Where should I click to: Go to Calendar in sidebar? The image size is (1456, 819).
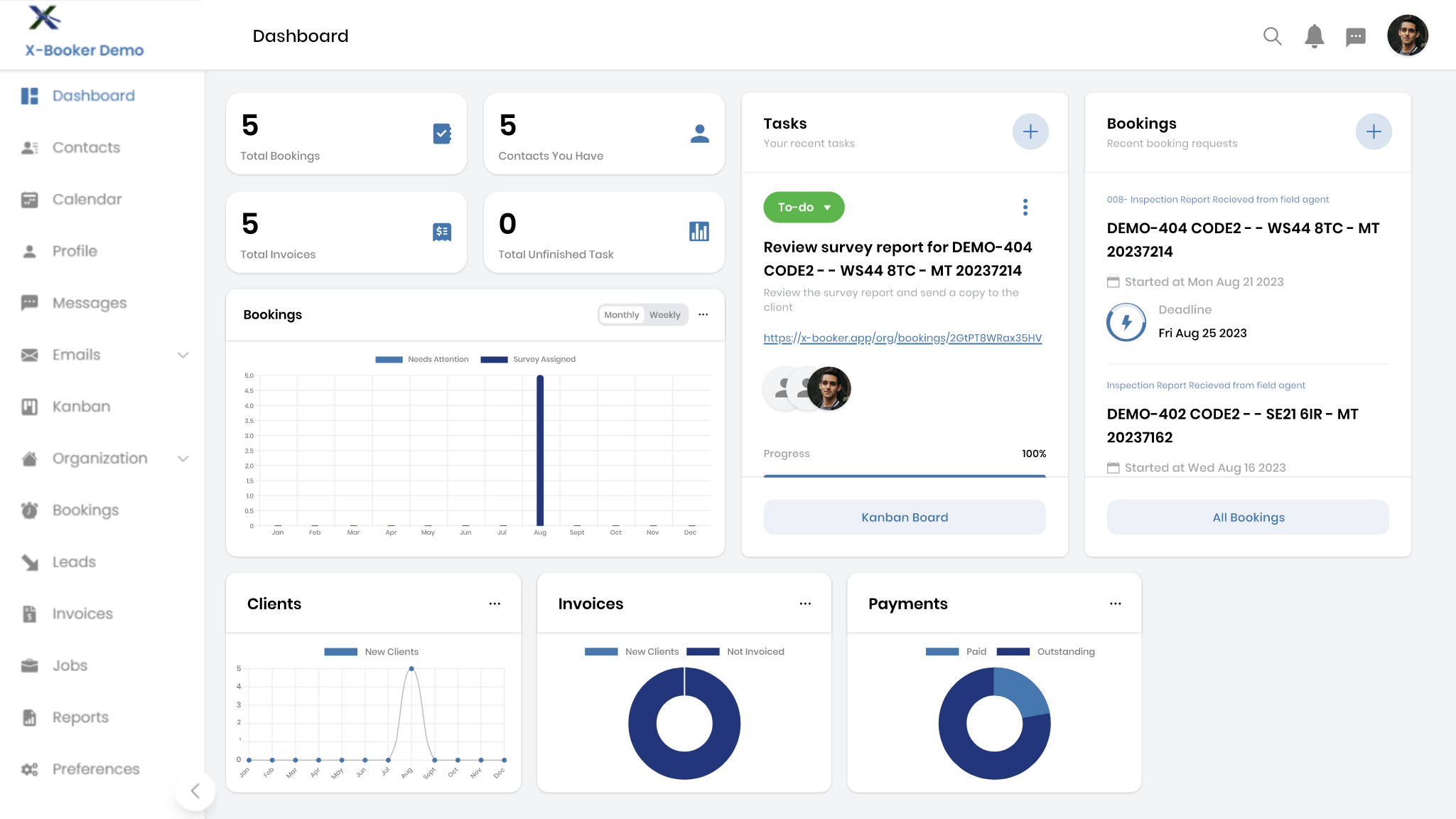(x=87, y=199)
